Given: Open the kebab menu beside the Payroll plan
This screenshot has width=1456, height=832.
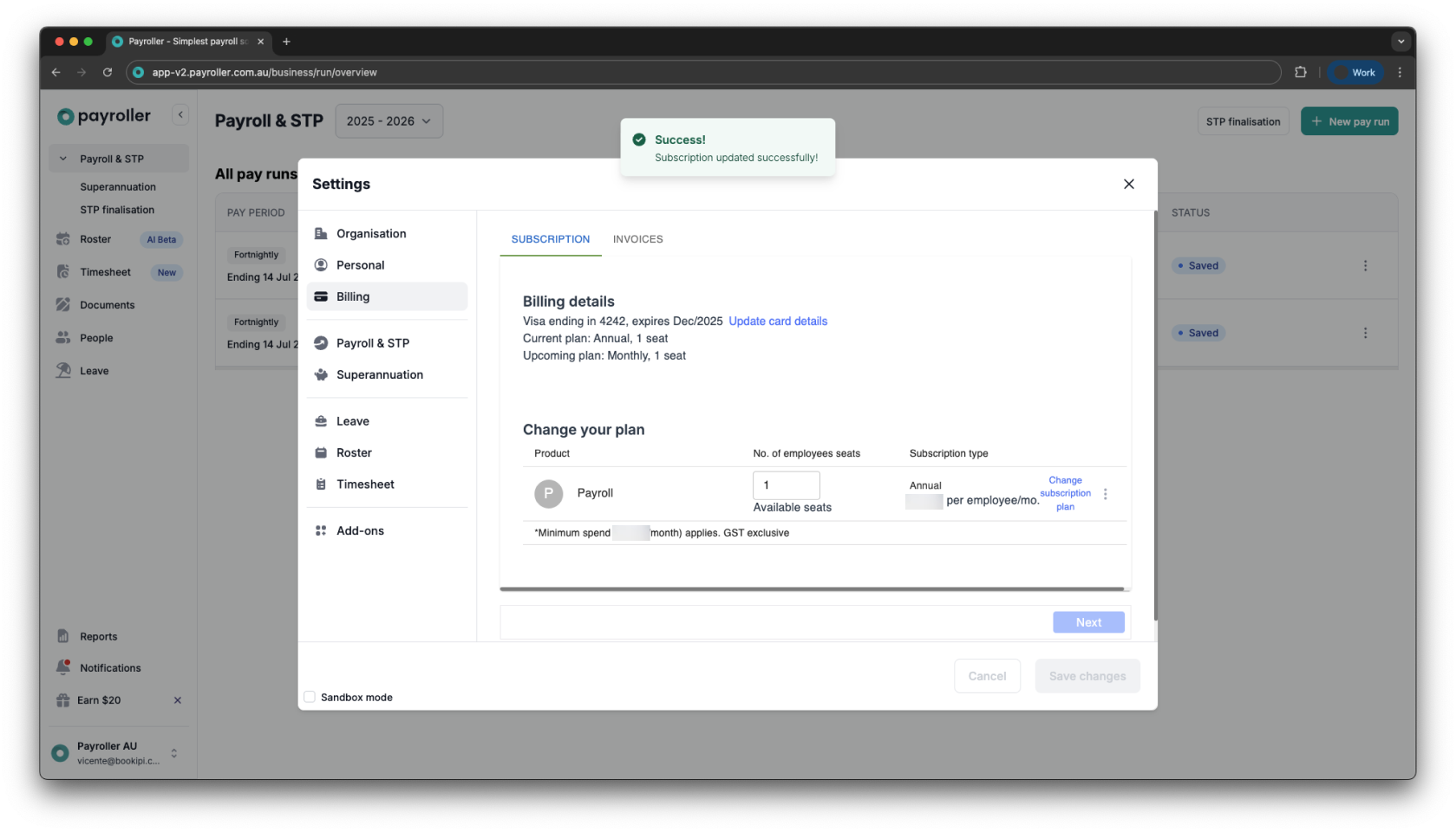Looking at the screenshot, I should (x=1106, y=493).
